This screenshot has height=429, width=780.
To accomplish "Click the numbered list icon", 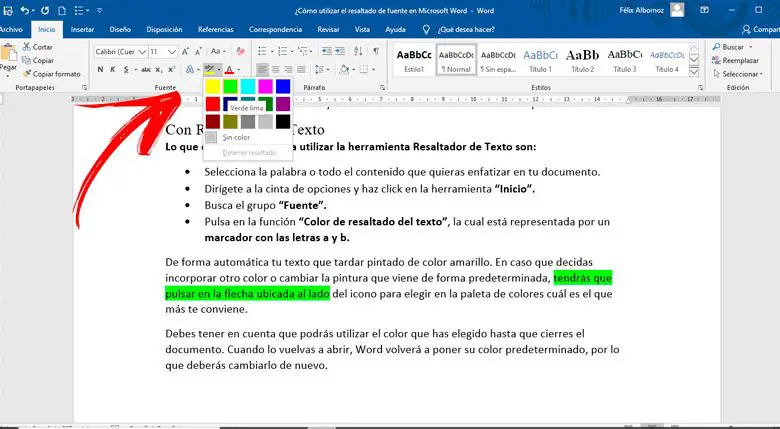I will point(283,51).
